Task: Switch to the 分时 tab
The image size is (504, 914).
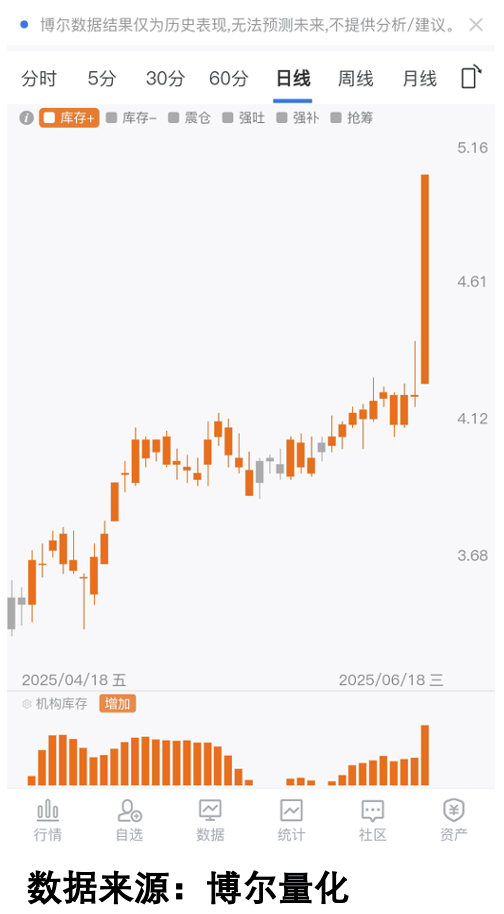Action: [39, 78]
